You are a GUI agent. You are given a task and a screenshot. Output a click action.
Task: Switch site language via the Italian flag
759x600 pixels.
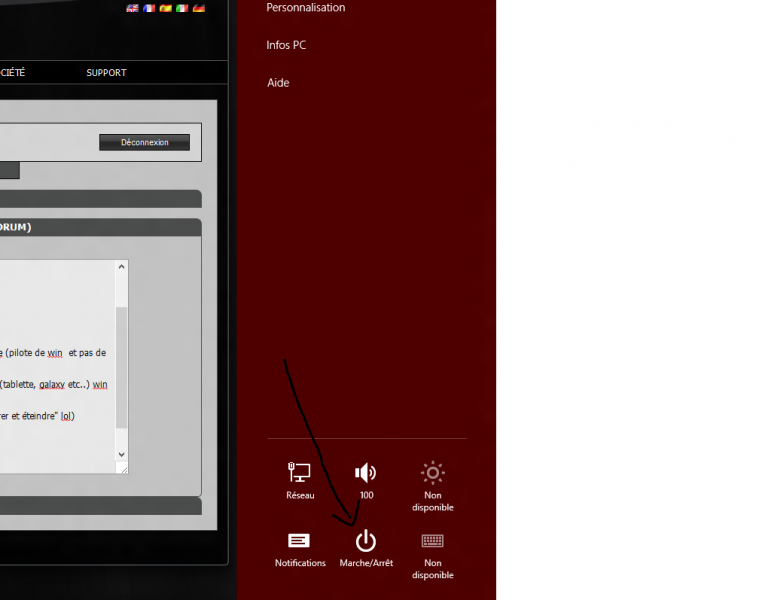182,8
